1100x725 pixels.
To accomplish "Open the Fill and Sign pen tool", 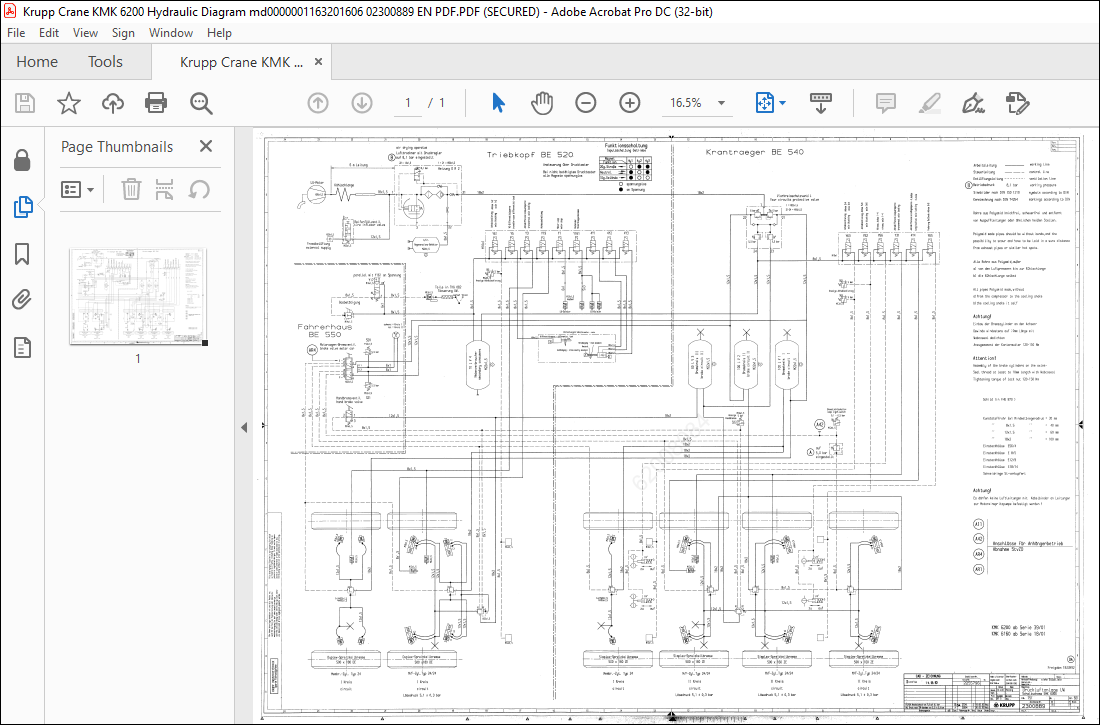I will [973, 103].
